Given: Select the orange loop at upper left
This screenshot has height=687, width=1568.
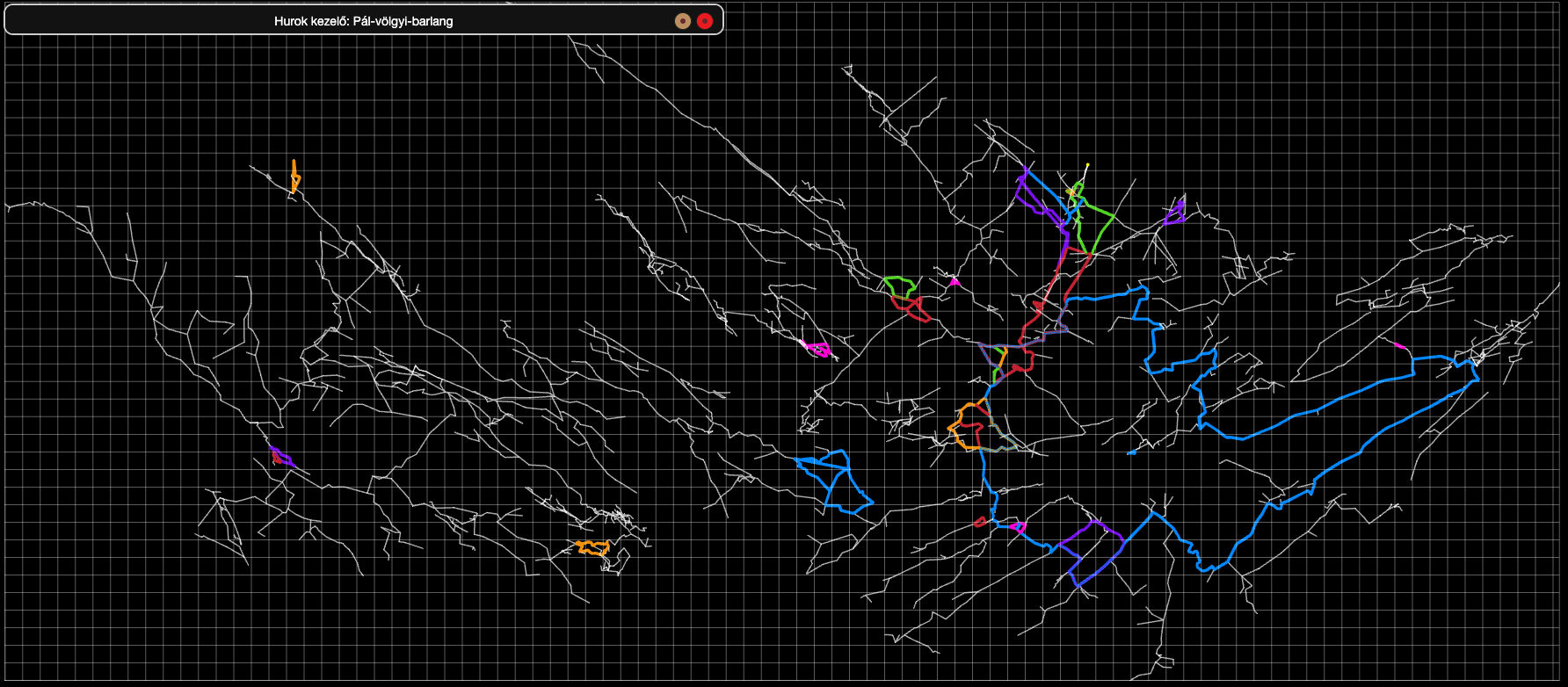Looking at the screenshot, I should pos(294,177).
